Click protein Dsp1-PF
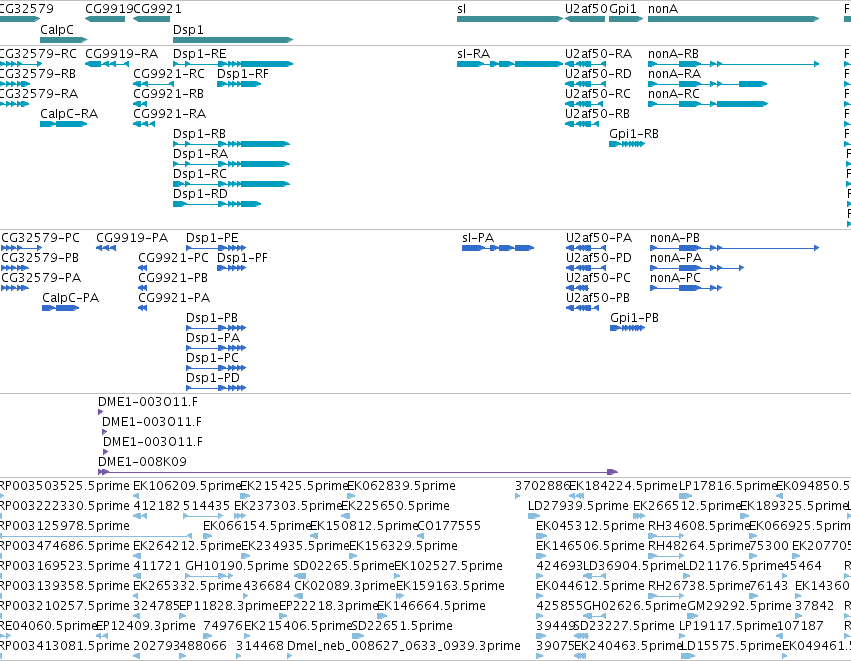The height and width of the screenshot is (661, 851). coord(232,268)
